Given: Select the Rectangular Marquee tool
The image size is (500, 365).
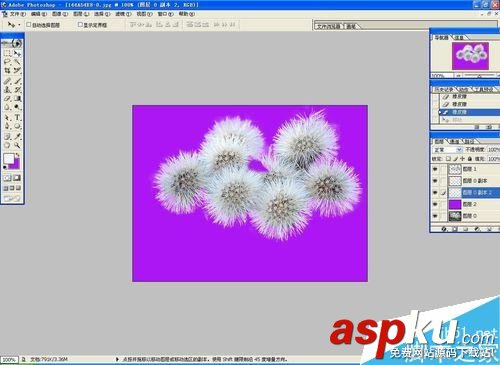Looking at the screenshot, I should tap(7, 53).
